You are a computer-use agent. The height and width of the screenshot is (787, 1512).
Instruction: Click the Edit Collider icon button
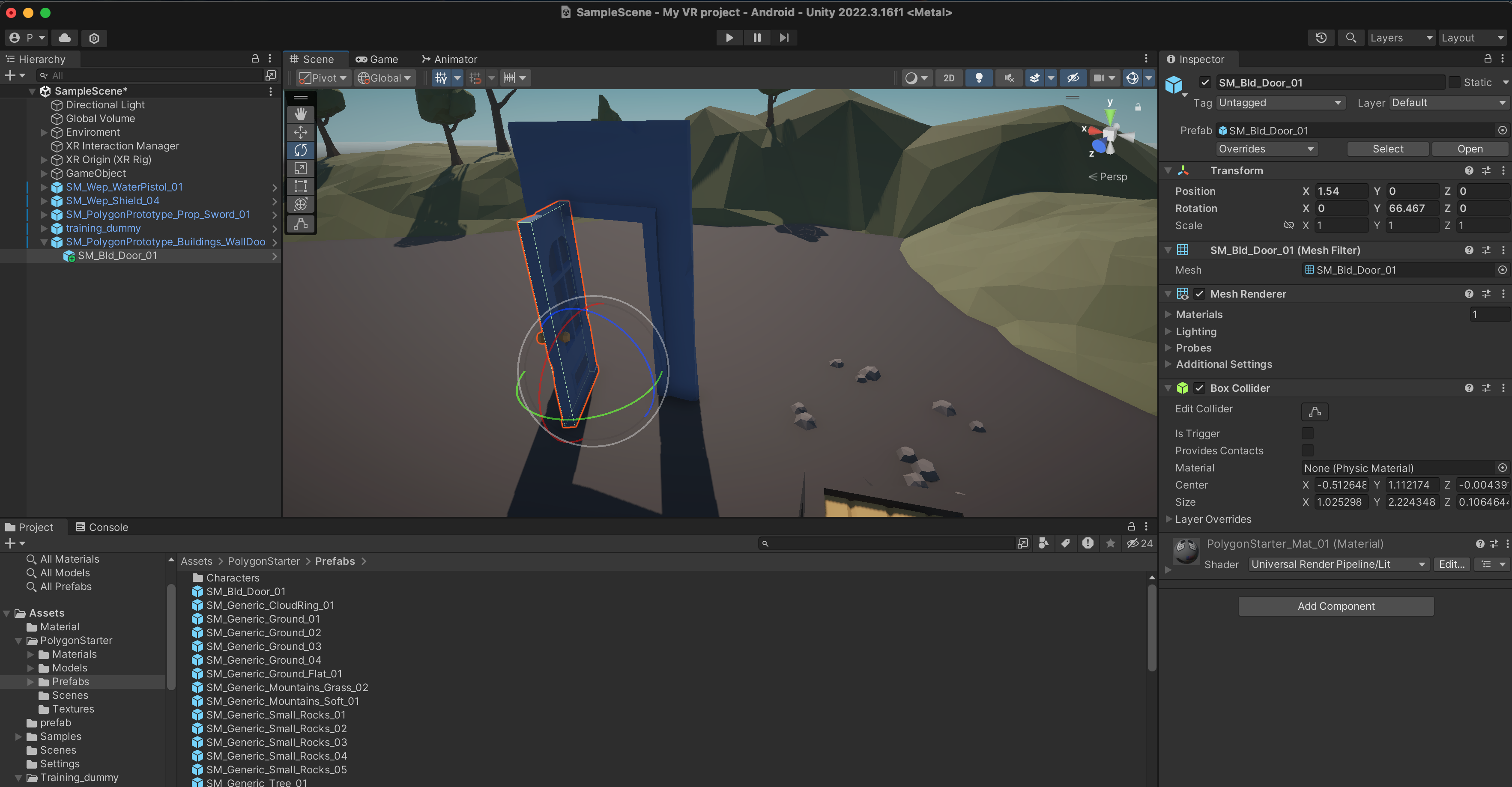pos(1314,411)
